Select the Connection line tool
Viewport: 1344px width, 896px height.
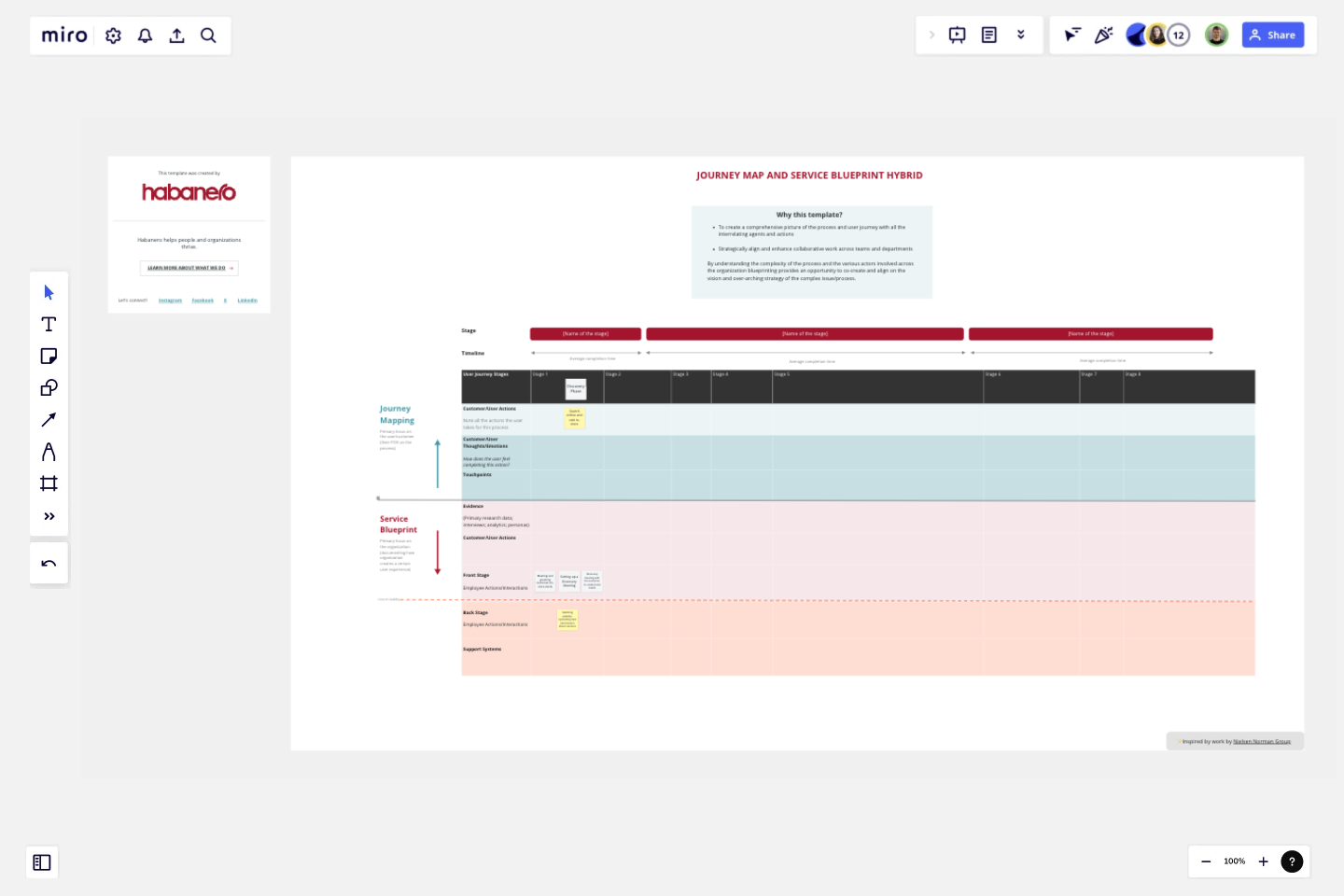pos(49,419)
